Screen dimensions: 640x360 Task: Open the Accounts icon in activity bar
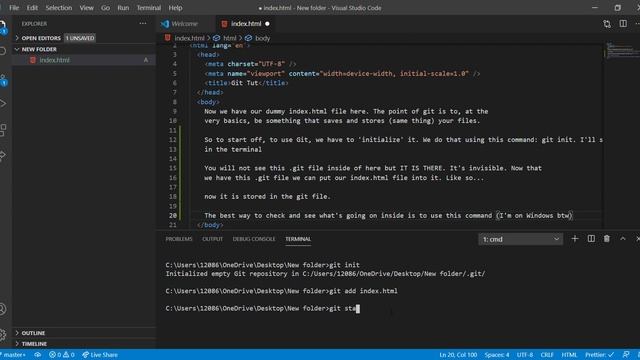tap(3, 309)
